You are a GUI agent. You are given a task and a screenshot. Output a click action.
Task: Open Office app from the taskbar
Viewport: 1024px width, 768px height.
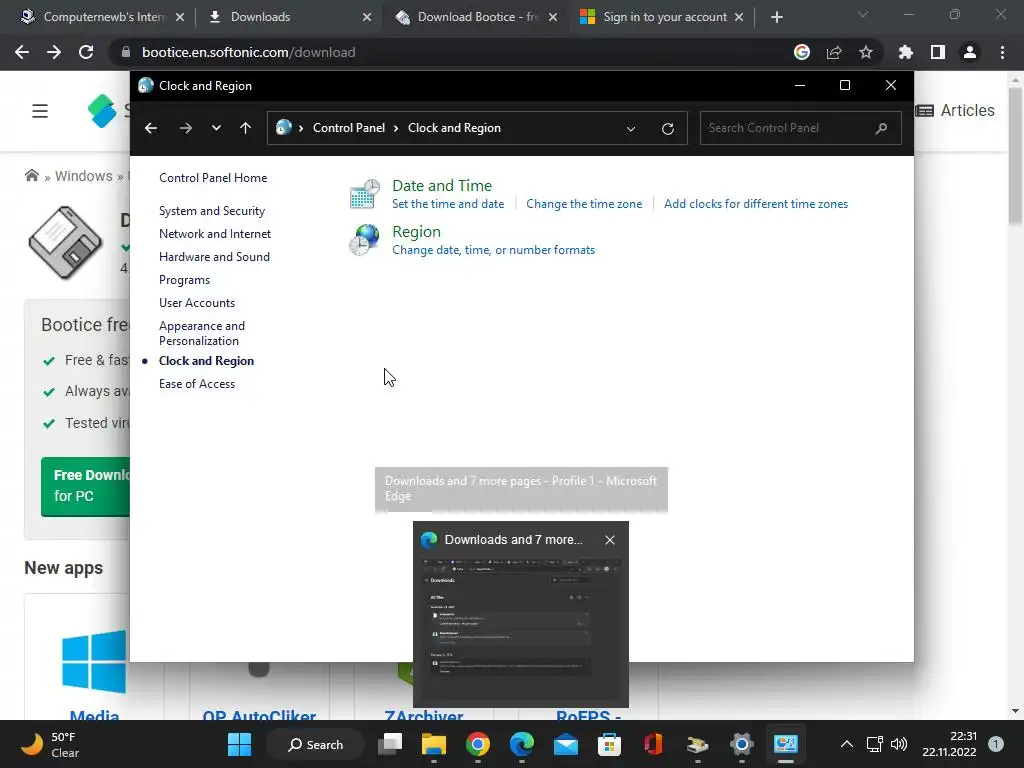click(653, 744)
